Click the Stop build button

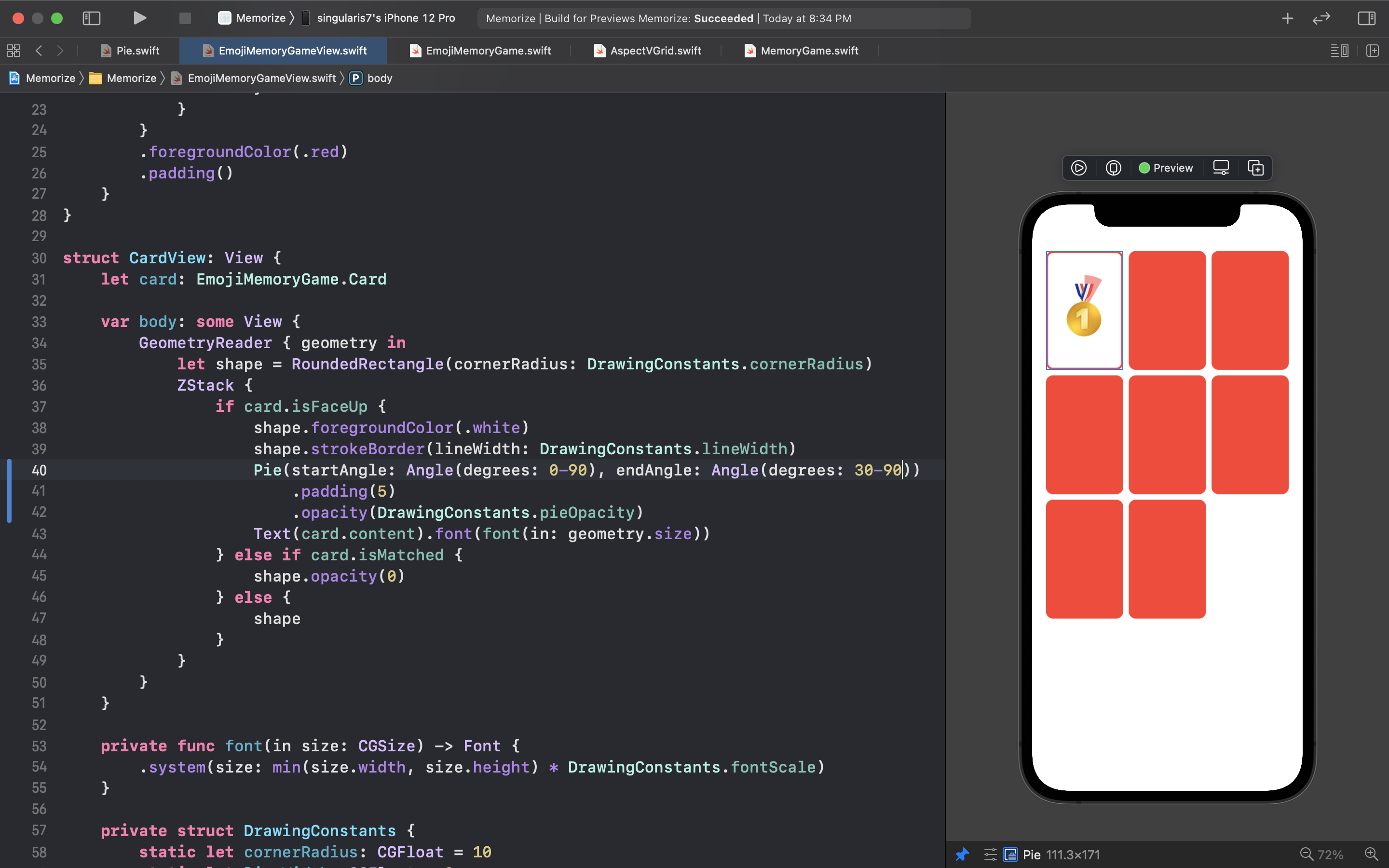point(185,18)
